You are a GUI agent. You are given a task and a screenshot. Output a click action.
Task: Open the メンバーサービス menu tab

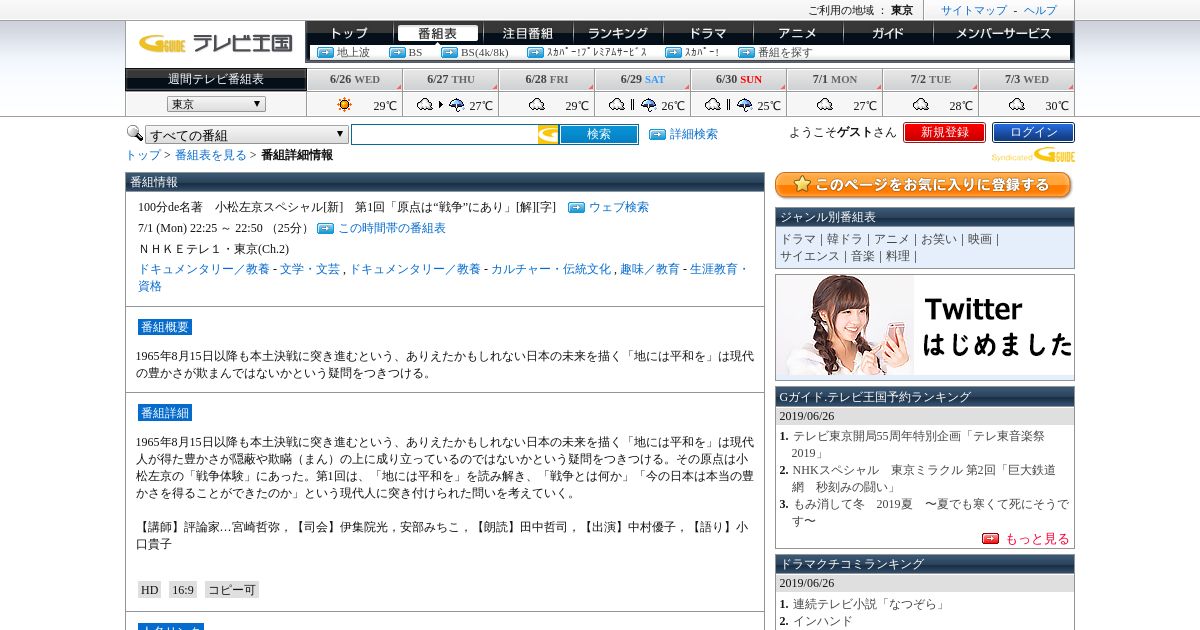(1003, 33)
